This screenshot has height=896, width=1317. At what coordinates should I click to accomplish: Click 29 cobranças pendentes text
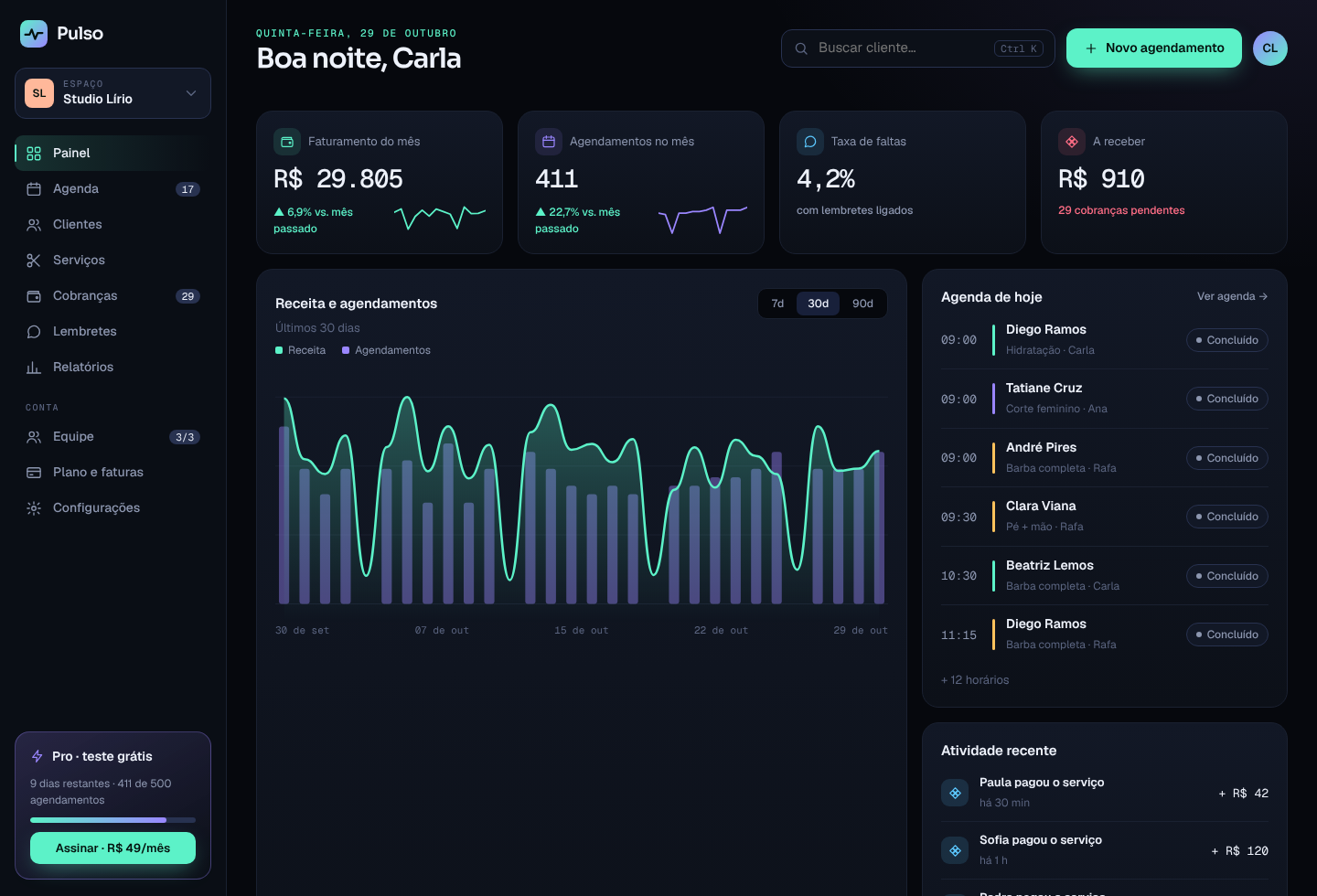[1121, 210]
